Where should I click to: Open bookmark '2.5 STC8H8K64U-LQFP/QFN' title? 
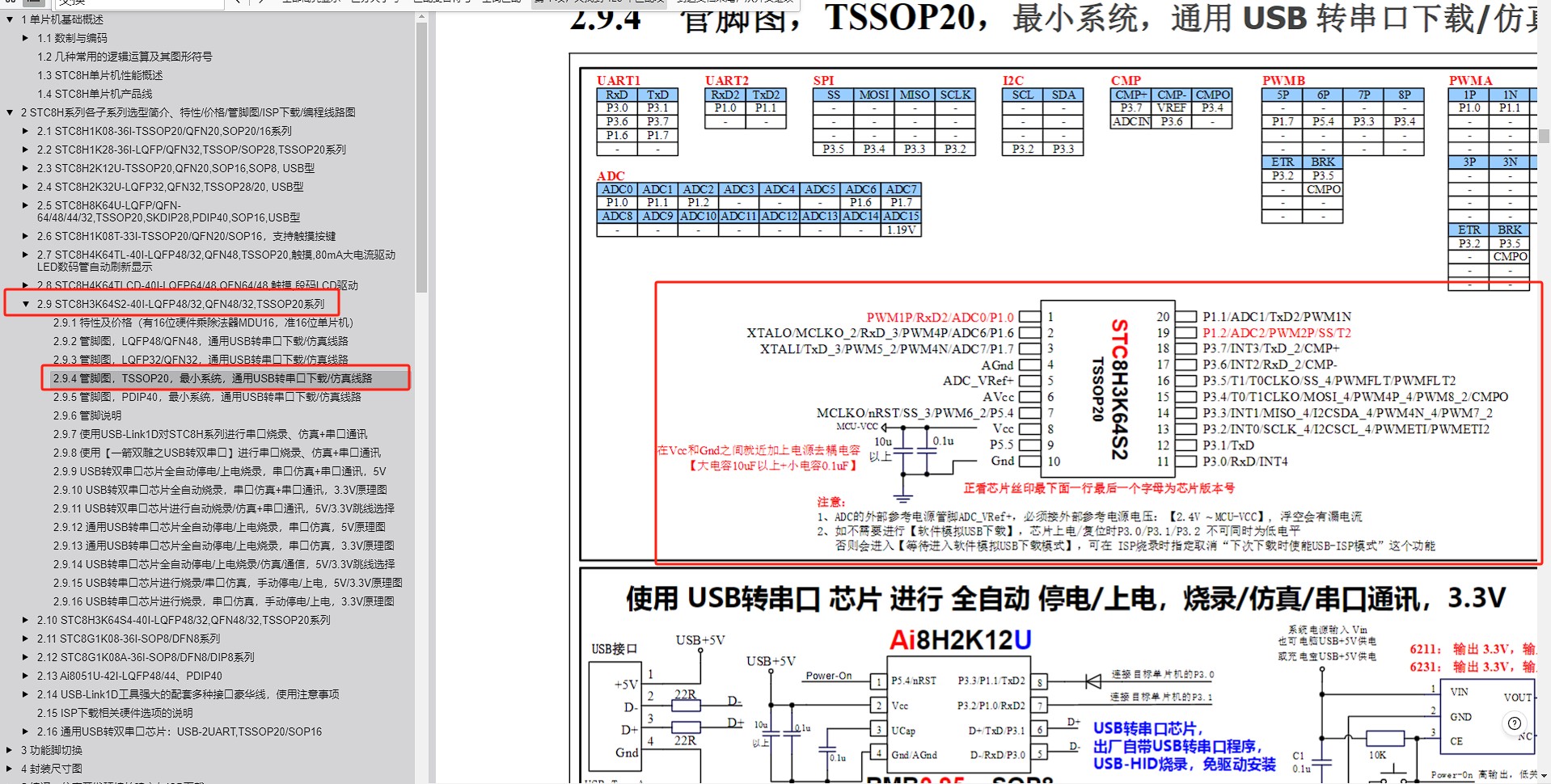(168, 212)
